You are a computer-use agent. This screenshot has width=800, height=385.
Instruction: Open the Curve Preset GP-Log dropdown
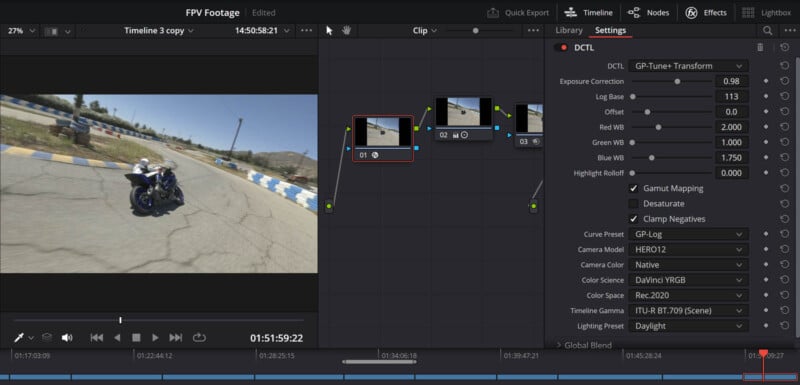(688, 234)
